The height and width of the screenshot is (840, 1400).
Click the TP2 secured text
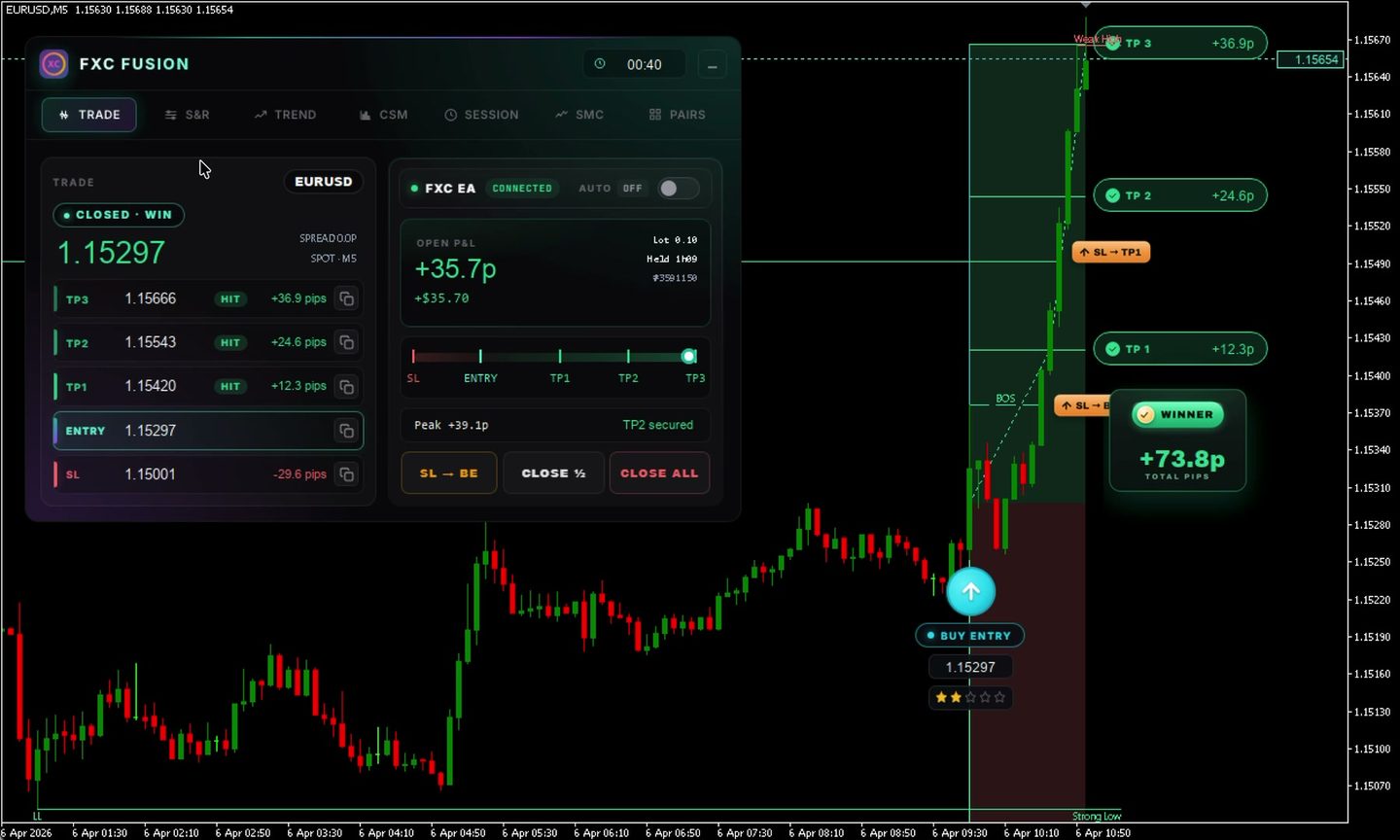[658, 425]
